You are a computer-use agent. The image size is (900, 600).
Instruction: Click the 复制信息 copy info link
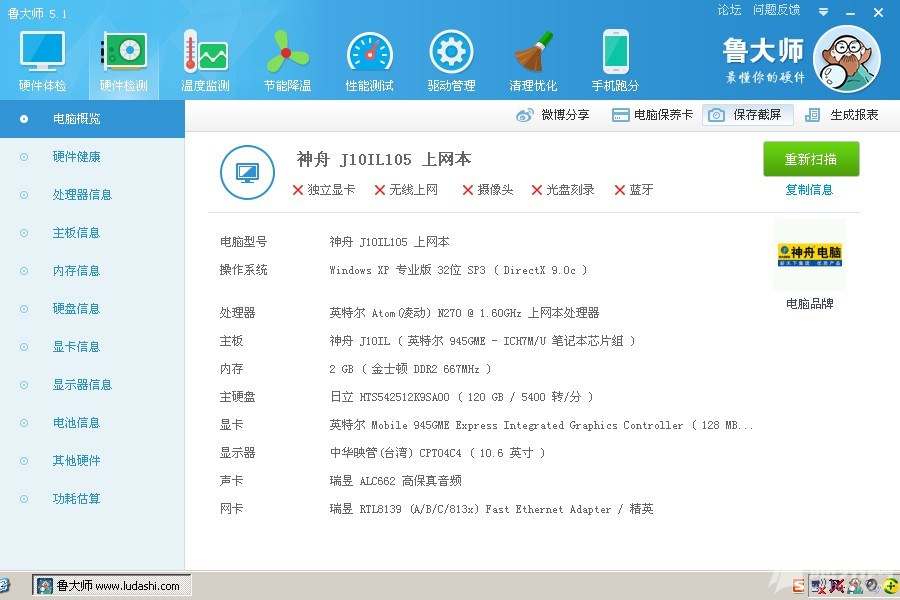pos(809,190)
